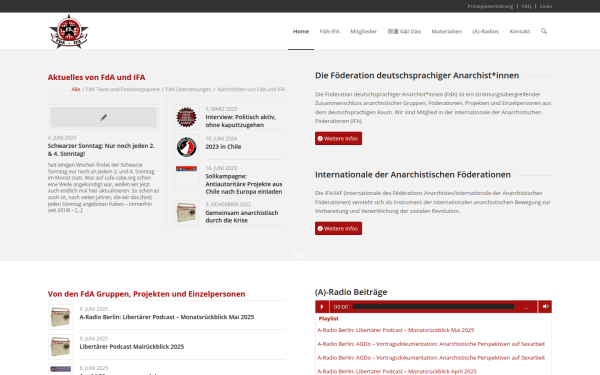Click the FdA-IFA star logo
Viewport: 600px width, 375px height.
click(69, 31)
